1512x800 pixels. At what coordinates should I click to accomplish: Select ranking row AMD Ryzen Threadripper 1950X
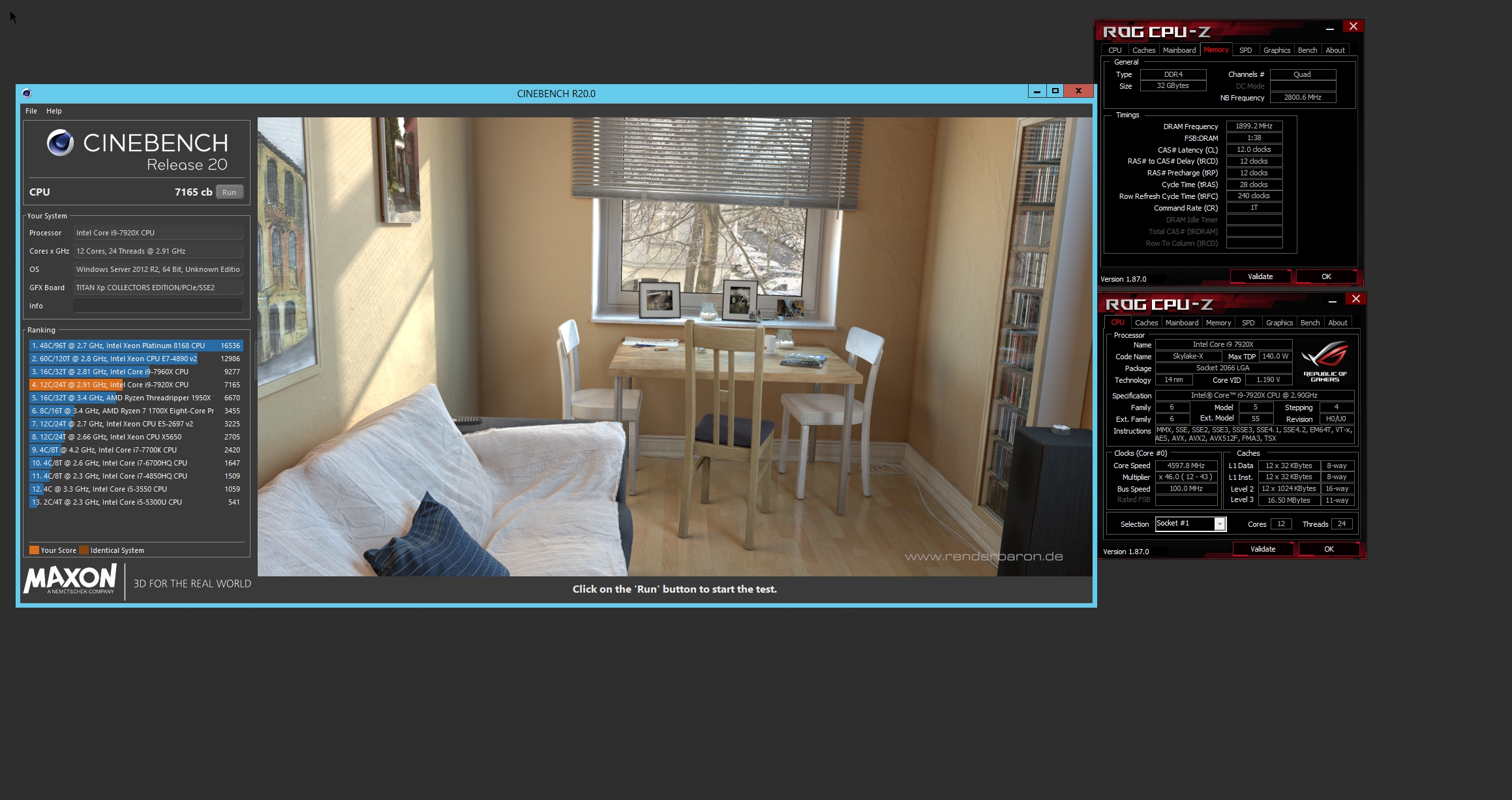pyautogui.click(x=136, y=398)
